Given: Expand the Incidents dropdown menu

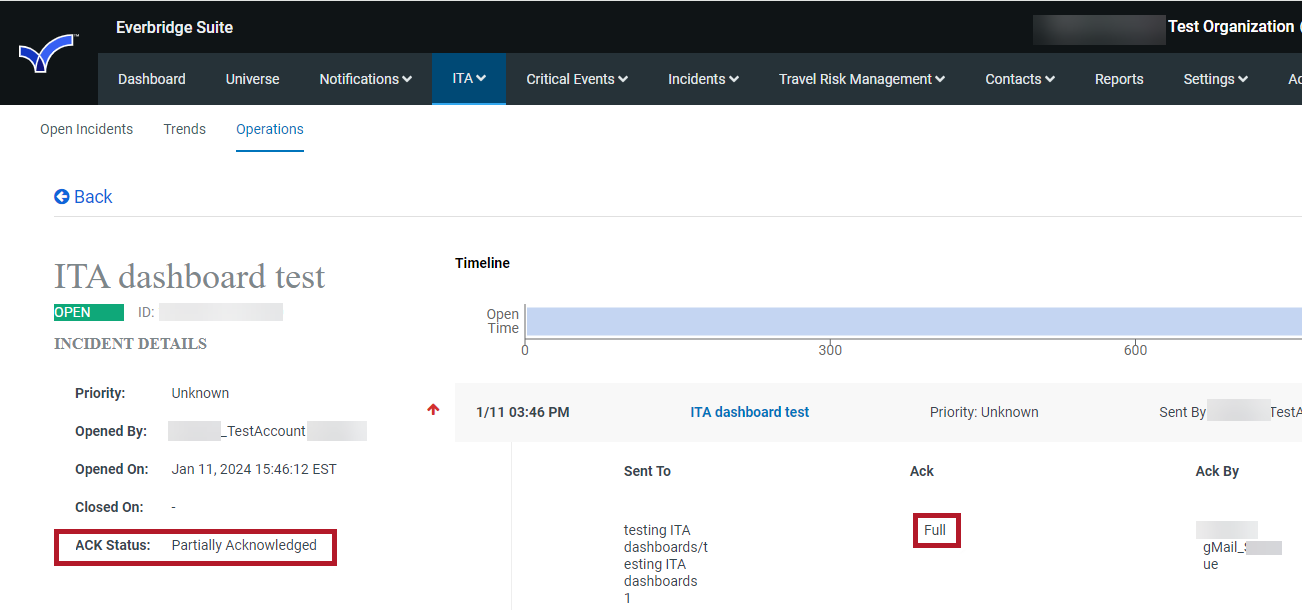Looking at the screenshot, I should click(x=704, y=79).
